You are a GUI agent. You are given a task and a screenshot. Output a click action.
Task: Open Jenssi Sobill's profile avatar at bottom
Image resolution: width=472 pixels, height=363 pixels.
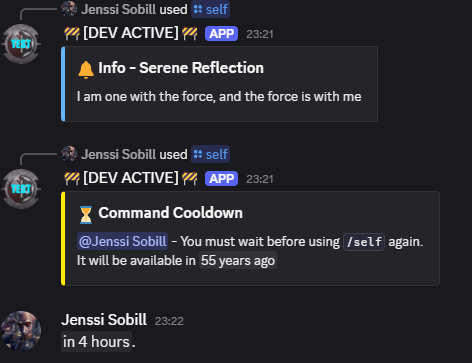pyautogui.click(x=21, y=331)
